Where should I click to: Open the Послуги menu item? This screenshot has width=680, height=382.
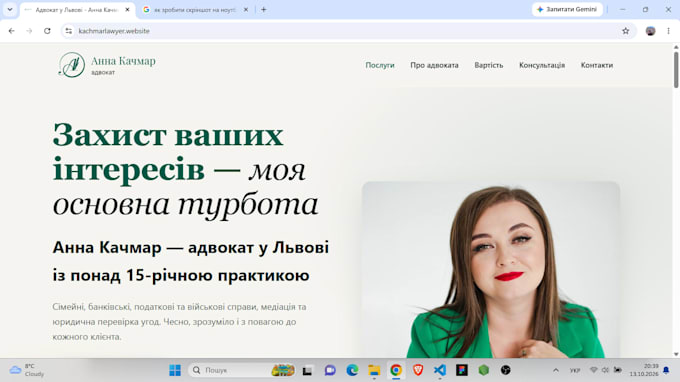[x=380, y=65]
